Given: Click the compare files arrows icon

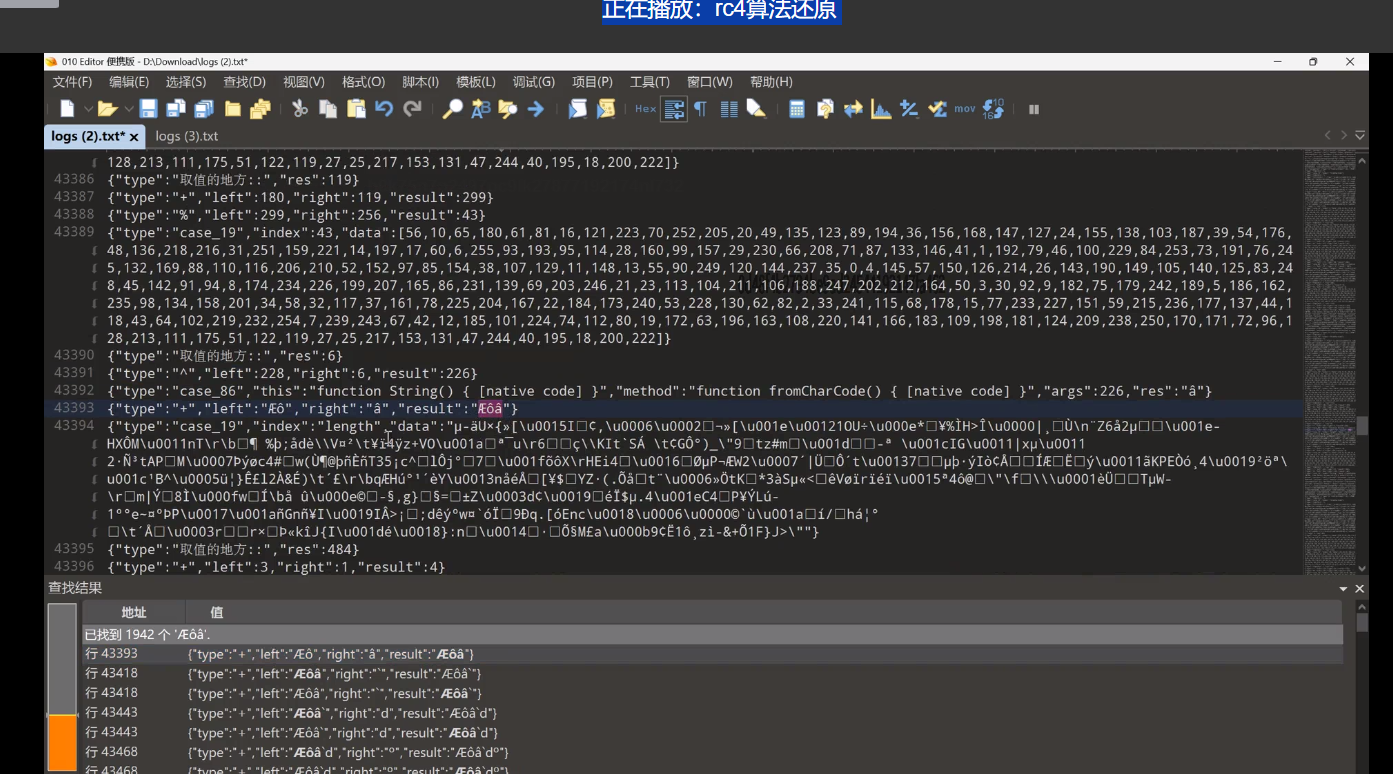Looking at the screenshot, I should [853, 109].
